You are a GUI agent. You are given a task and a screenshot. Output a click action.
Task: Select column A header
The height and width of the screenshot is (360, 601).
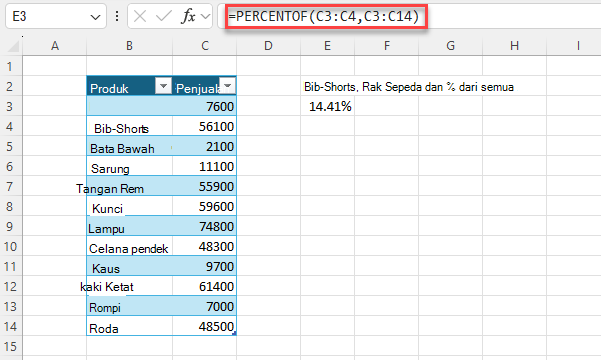[55, 46]
